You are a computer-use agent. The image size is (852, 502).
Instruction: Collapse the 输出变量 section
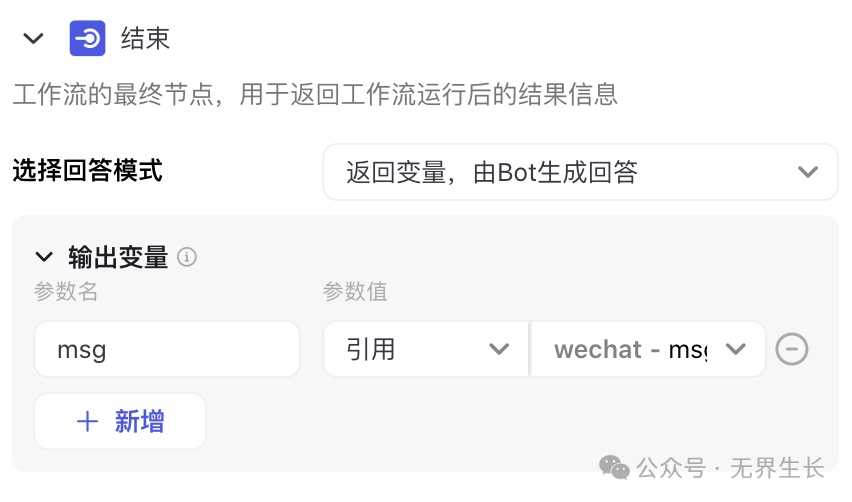coord(44,256)
